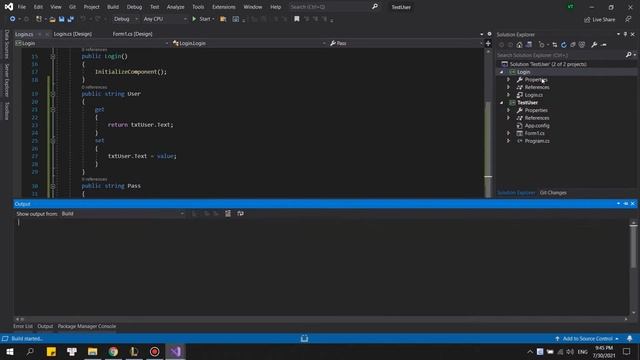Open the Extensions menu

pyautogui.click(x=224, y=7)
